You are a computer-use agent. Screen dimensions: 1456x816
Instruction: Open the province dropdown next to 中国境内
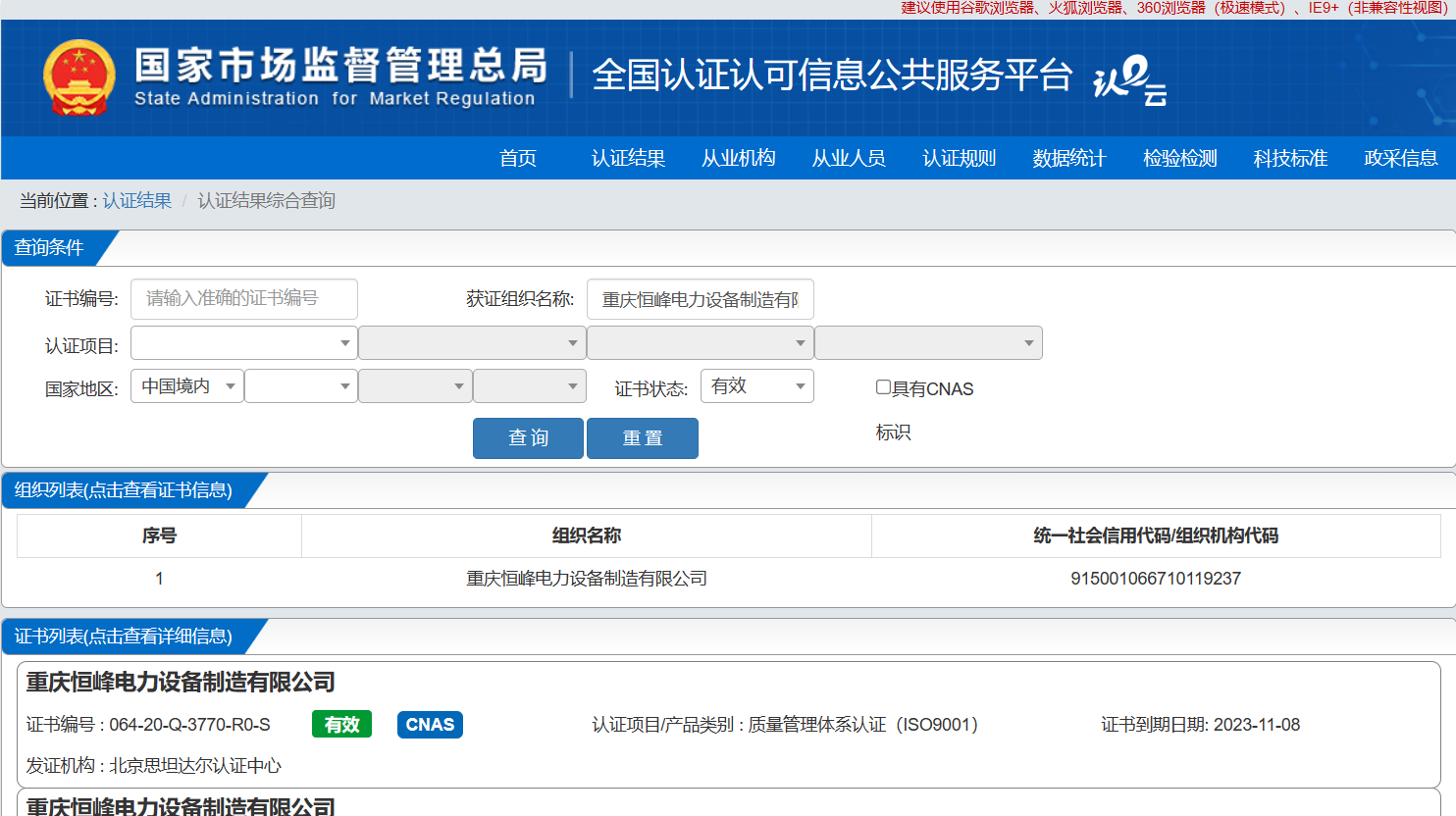click(x=301, y=386)
